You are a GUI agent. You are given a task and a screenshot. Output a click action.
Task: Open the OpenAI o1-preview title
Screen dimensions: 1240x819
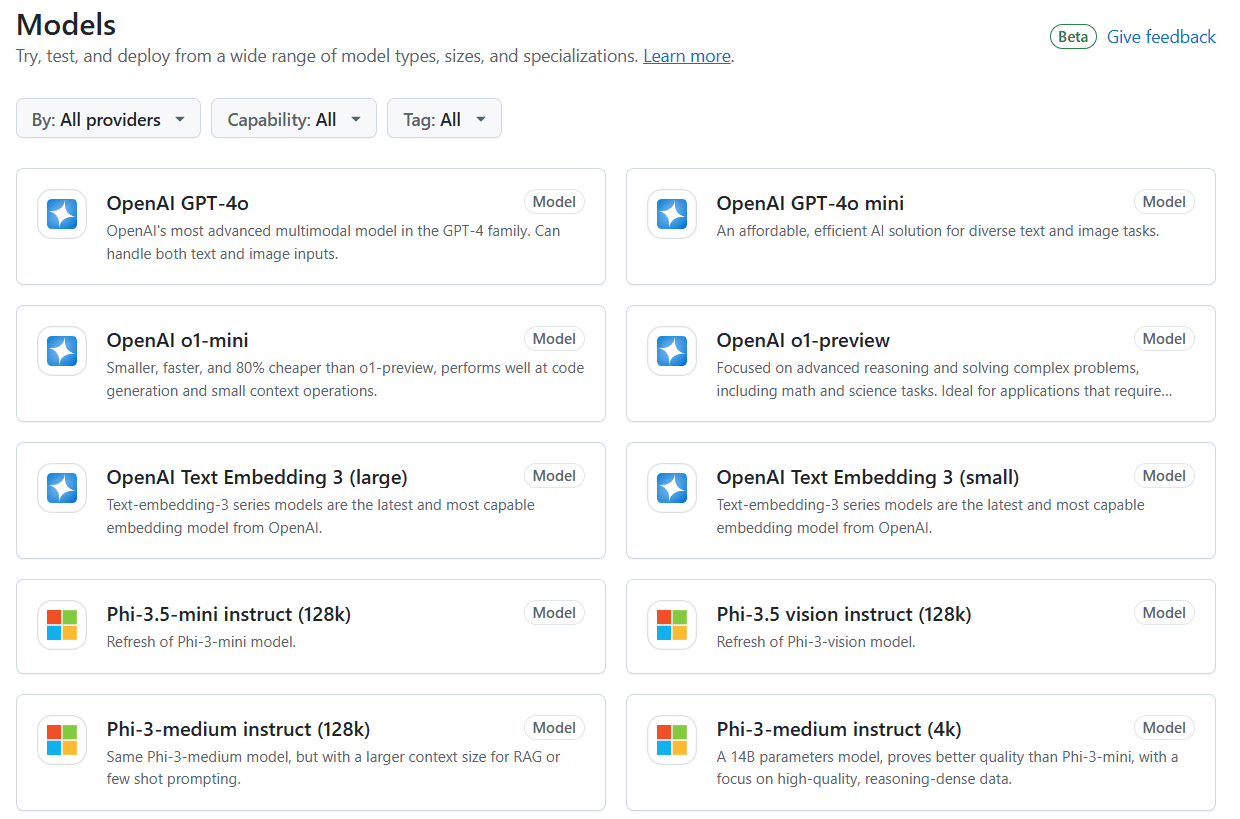803,340
